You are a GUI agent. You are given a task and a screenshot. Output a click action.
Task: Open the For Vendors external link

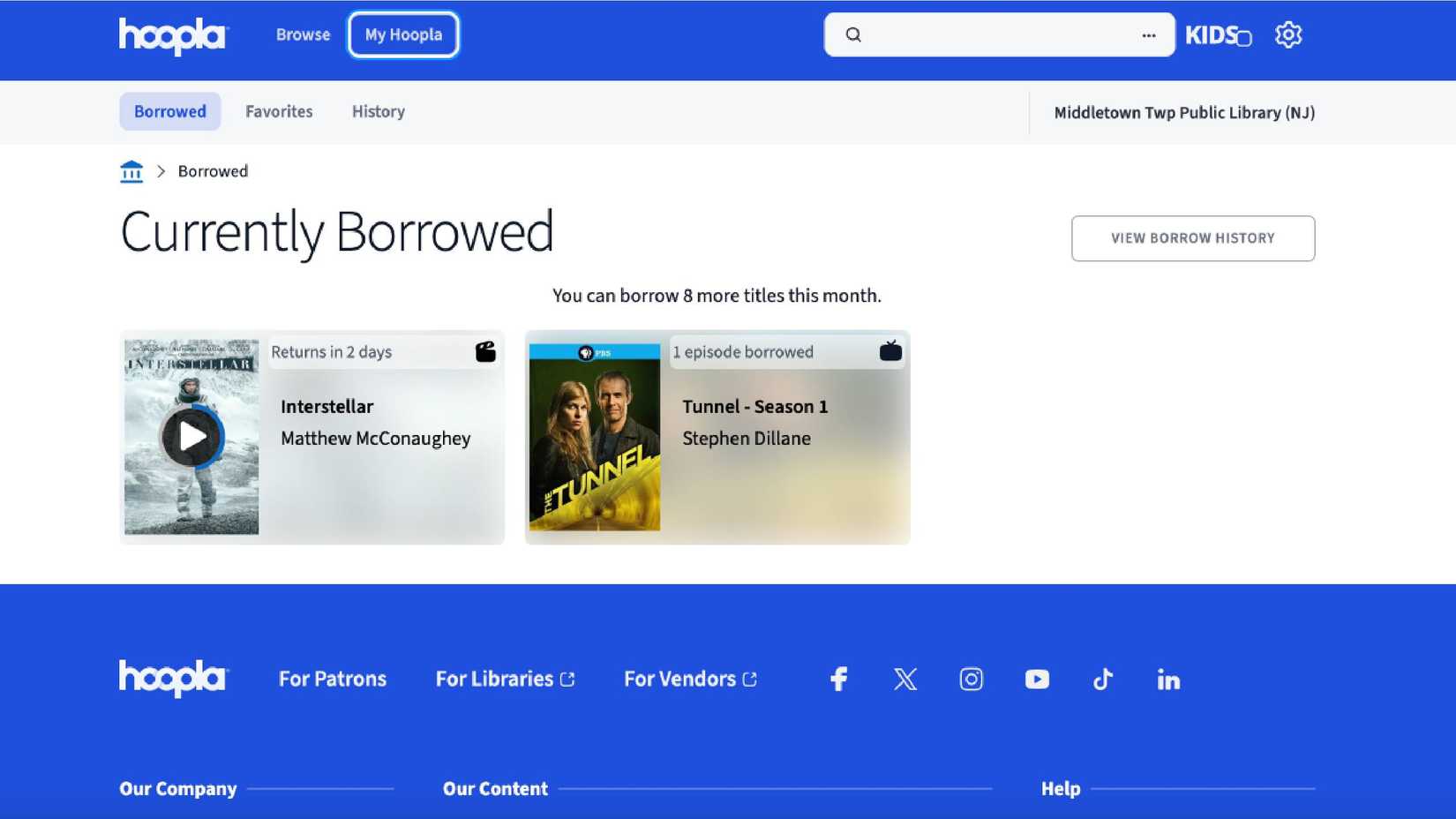(x=691, y=679)
